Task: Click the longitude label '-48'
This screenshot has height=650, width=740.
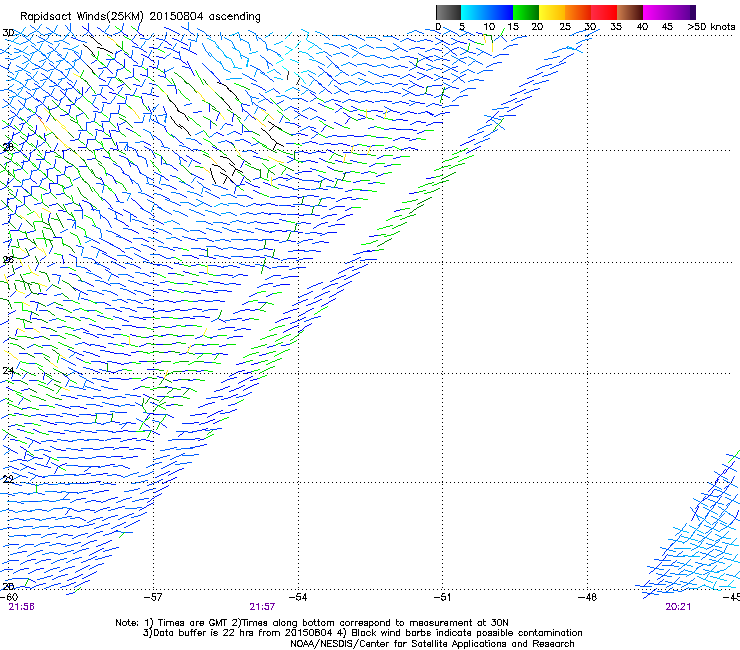Action: click(x=587, y=597)
